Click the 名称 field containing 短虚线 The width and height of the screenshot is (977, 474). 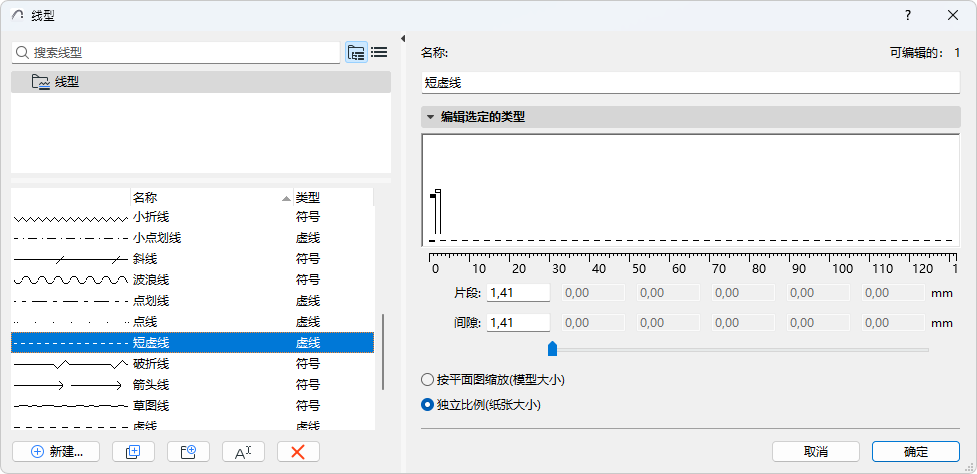[690, 82]
